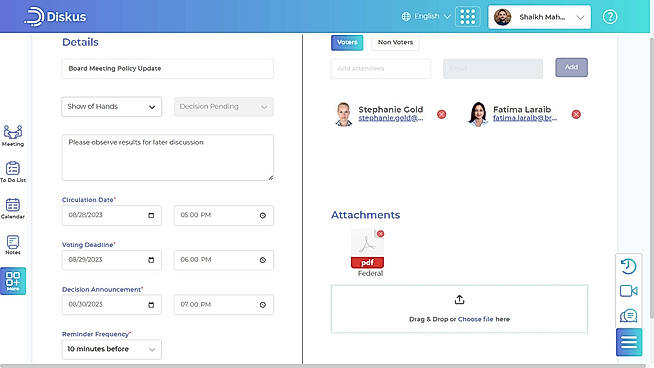Switch to the Voters tab

click(347, 42)
